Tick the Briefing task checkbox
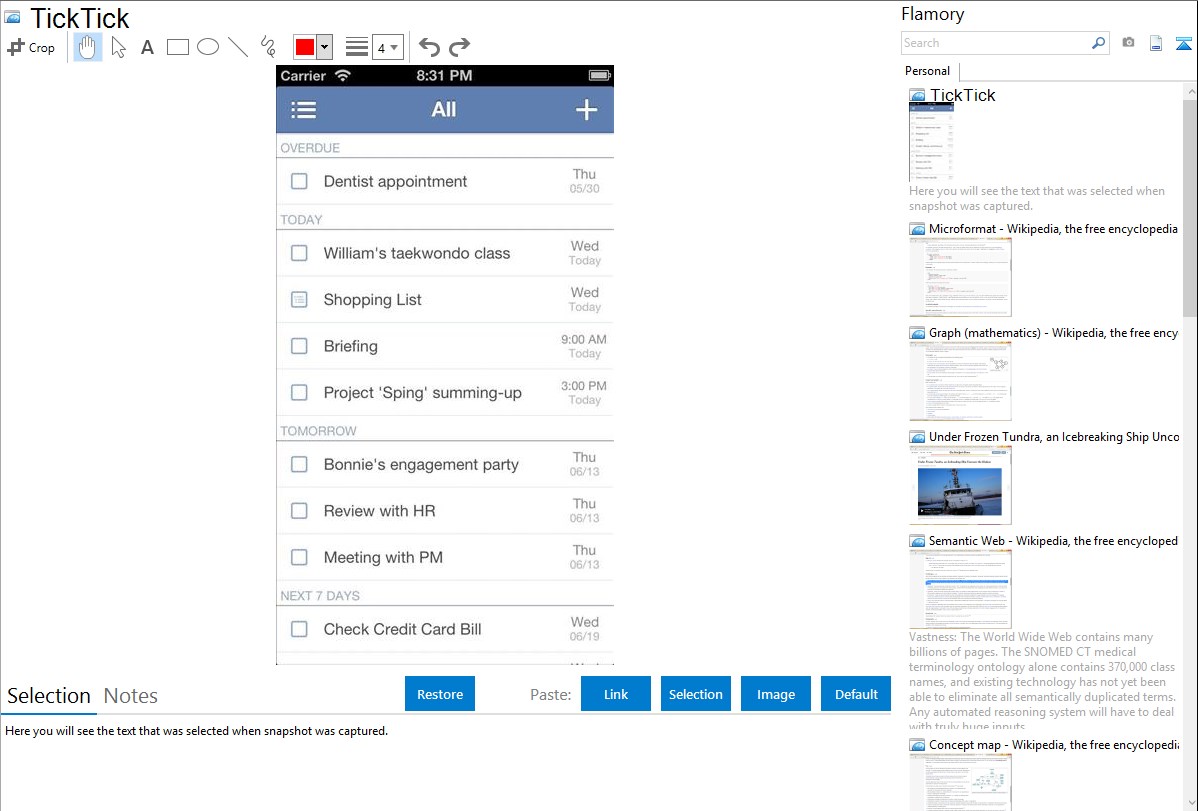The width and height of the screenshot is (1198, 811). (300, 346)
